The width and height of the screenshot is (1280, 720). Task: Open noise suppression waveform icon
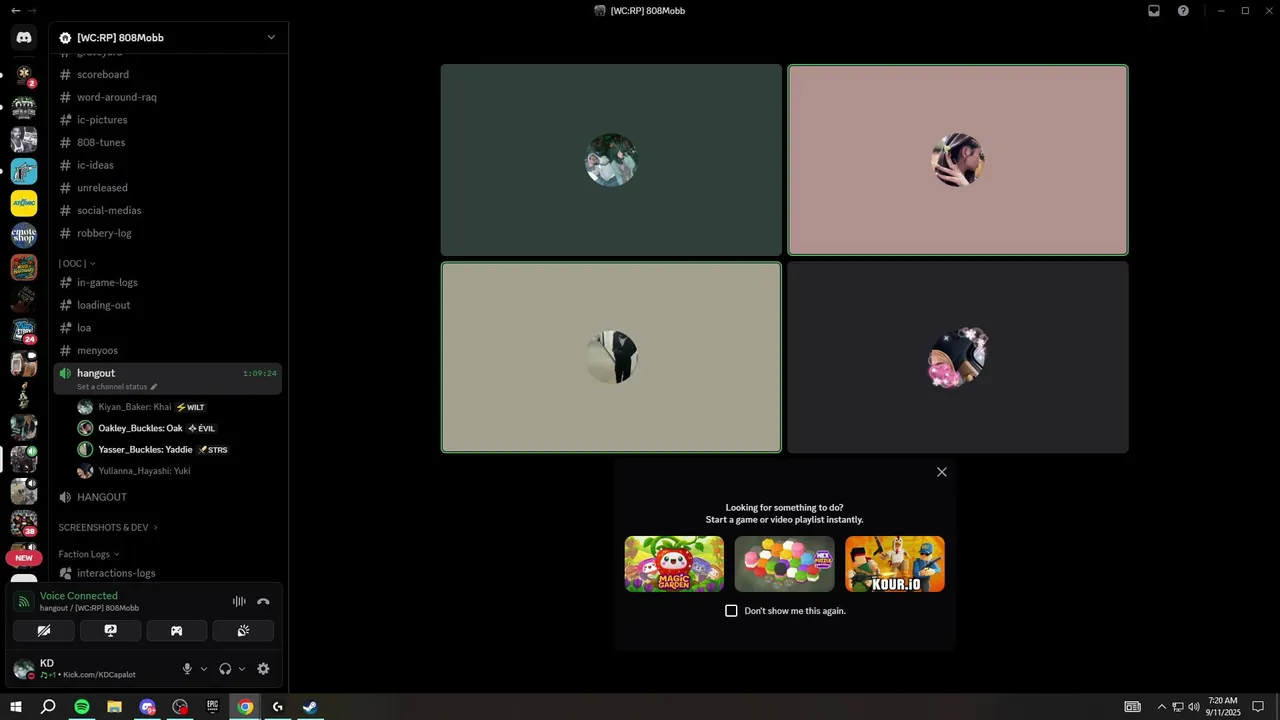pyautogui.click(x=239, y=601)
